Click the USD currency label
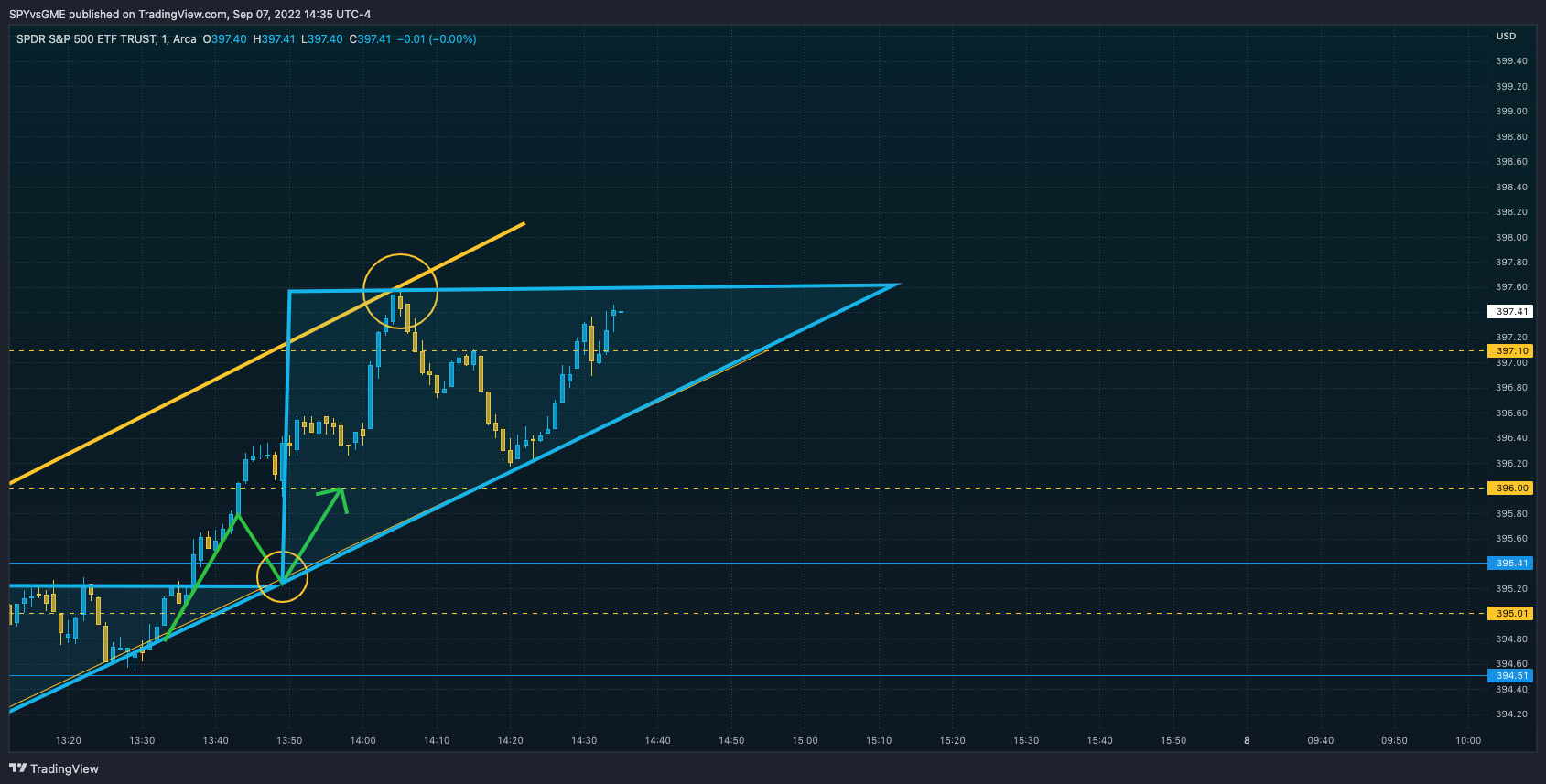 (1506, 37)
